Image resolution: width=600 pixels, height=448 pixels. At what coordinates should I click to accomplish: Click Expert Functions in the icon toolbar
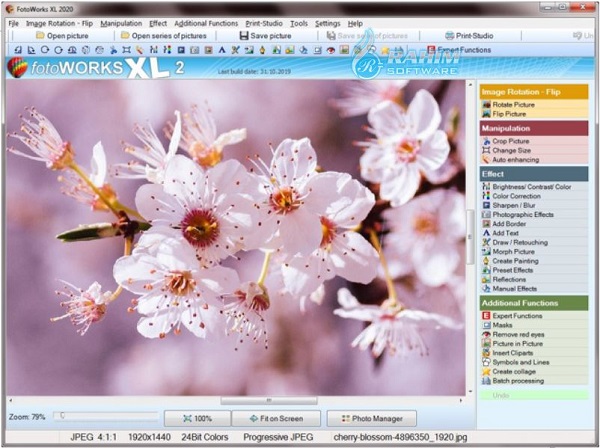459,50
